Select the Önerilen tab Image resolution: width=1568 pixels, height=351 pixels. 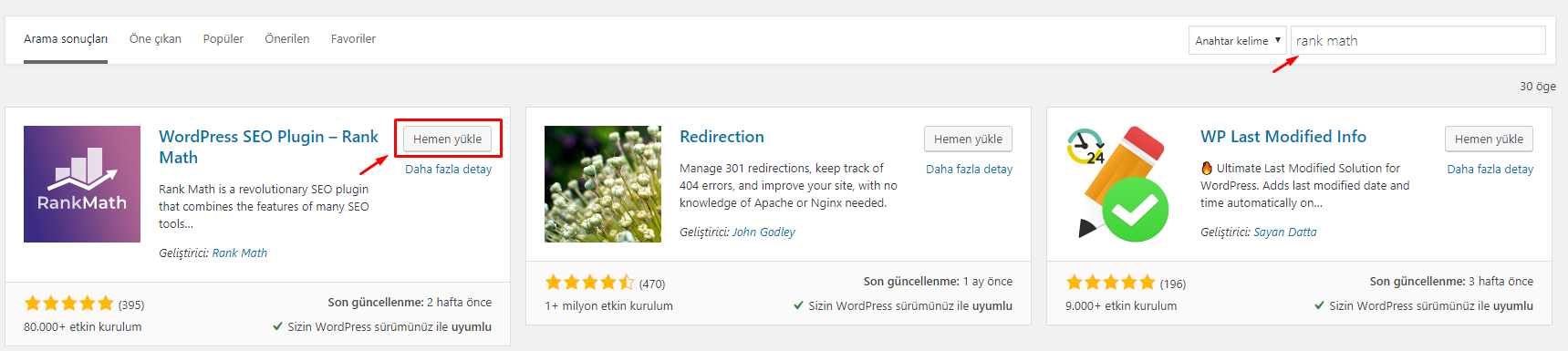287,39
